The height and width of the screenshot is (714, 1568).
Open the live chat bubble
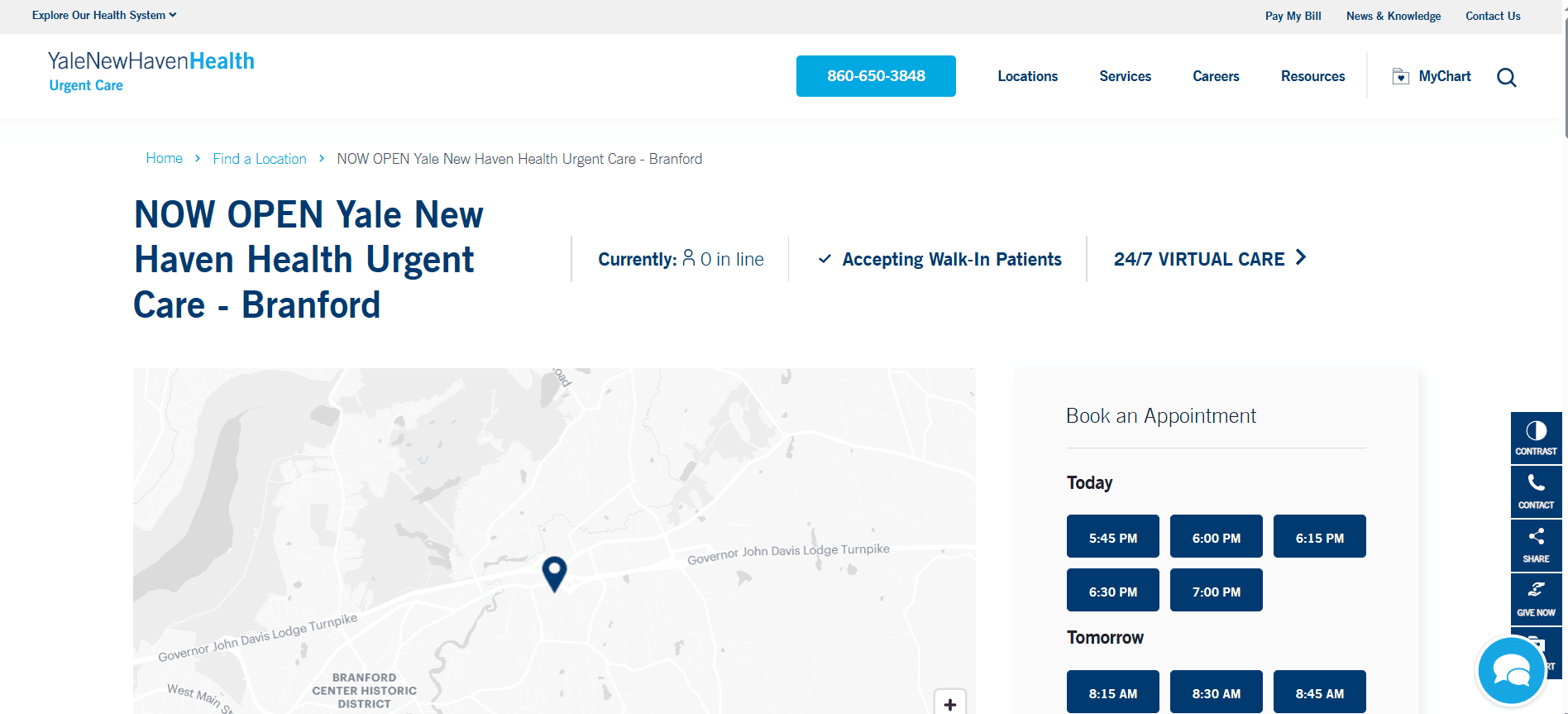(x=1511, y=671)
